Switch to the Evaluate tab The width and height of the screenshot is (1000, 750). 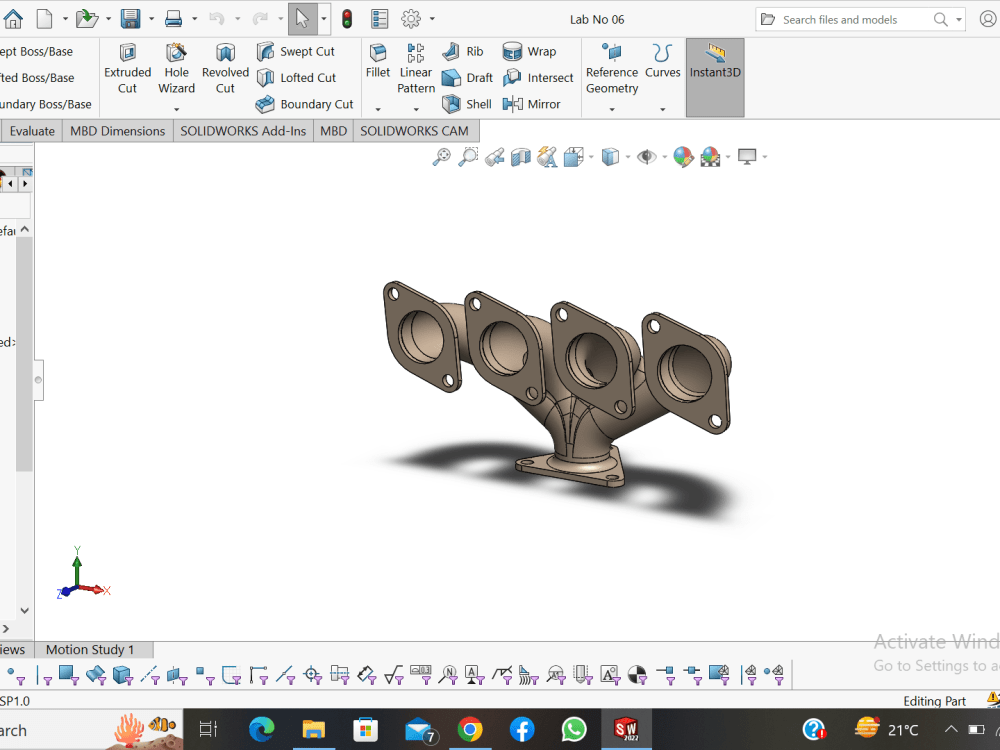pyautogui.click(x=31, y=130)
